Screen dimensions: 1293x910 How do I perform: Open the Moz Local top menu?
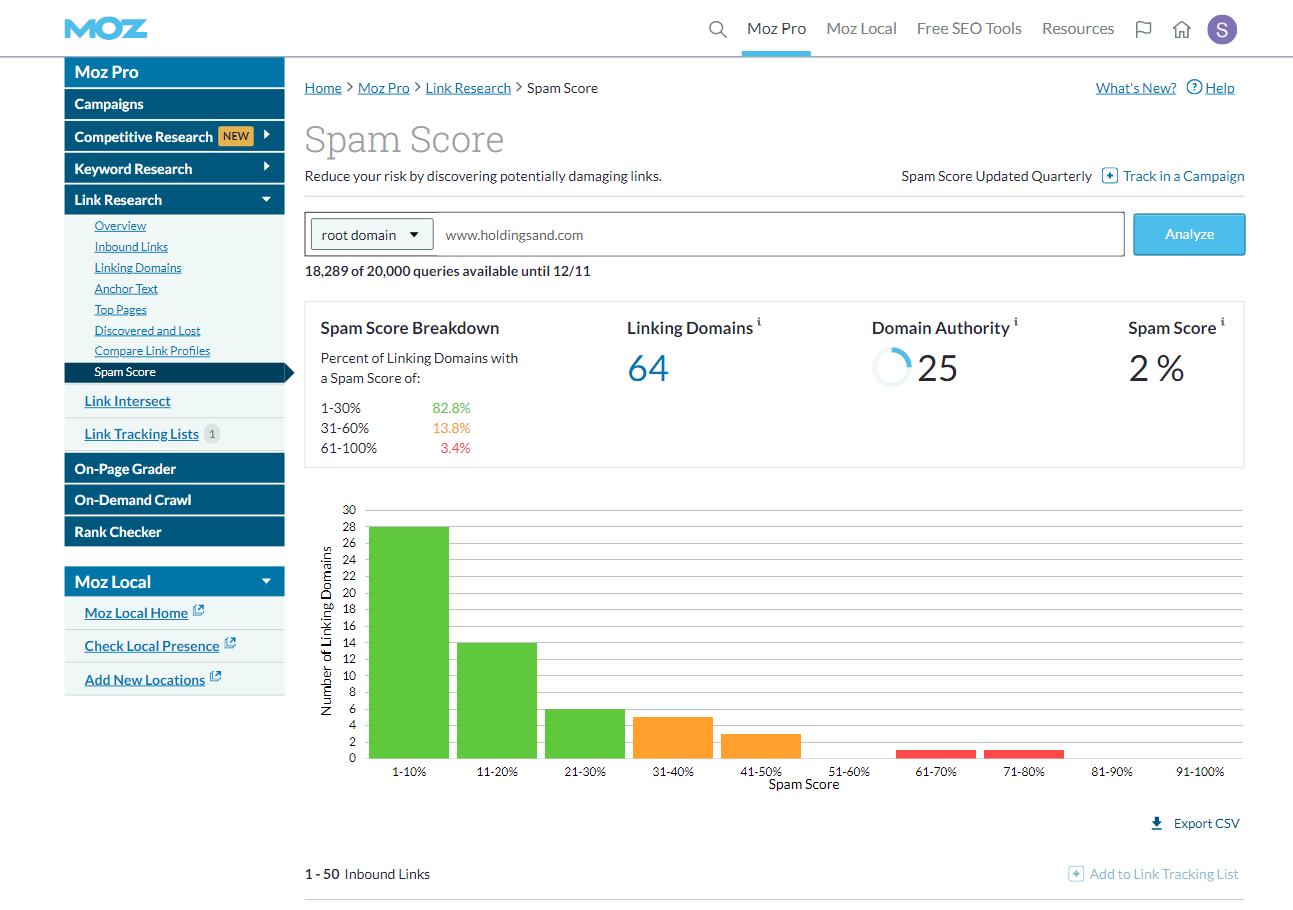861,29
